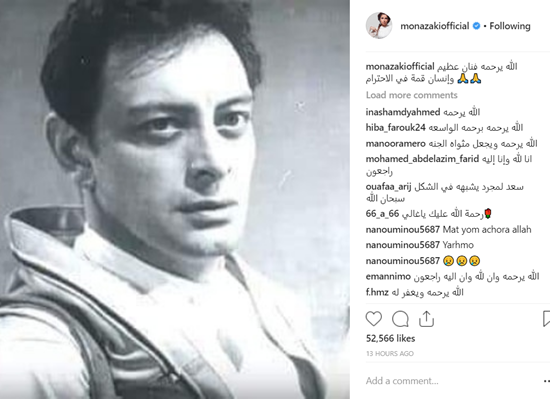Share the post using the upload arrow icon
This screenshot has width=550, height=400.
point(426,319)
